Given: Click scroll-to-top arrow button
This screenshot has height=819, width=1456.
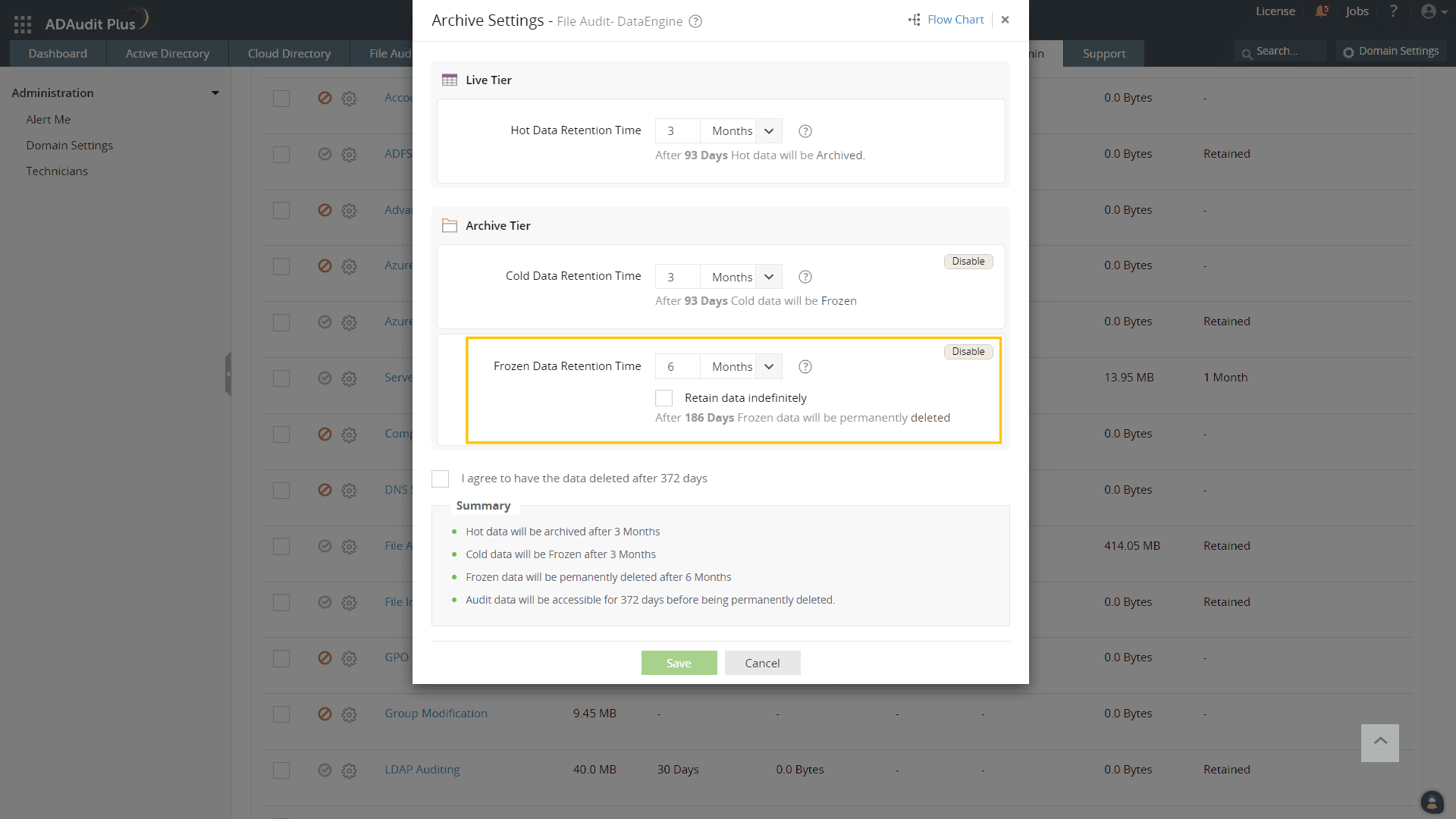Looking at the screenshot, I should (x=1379, y=742).
